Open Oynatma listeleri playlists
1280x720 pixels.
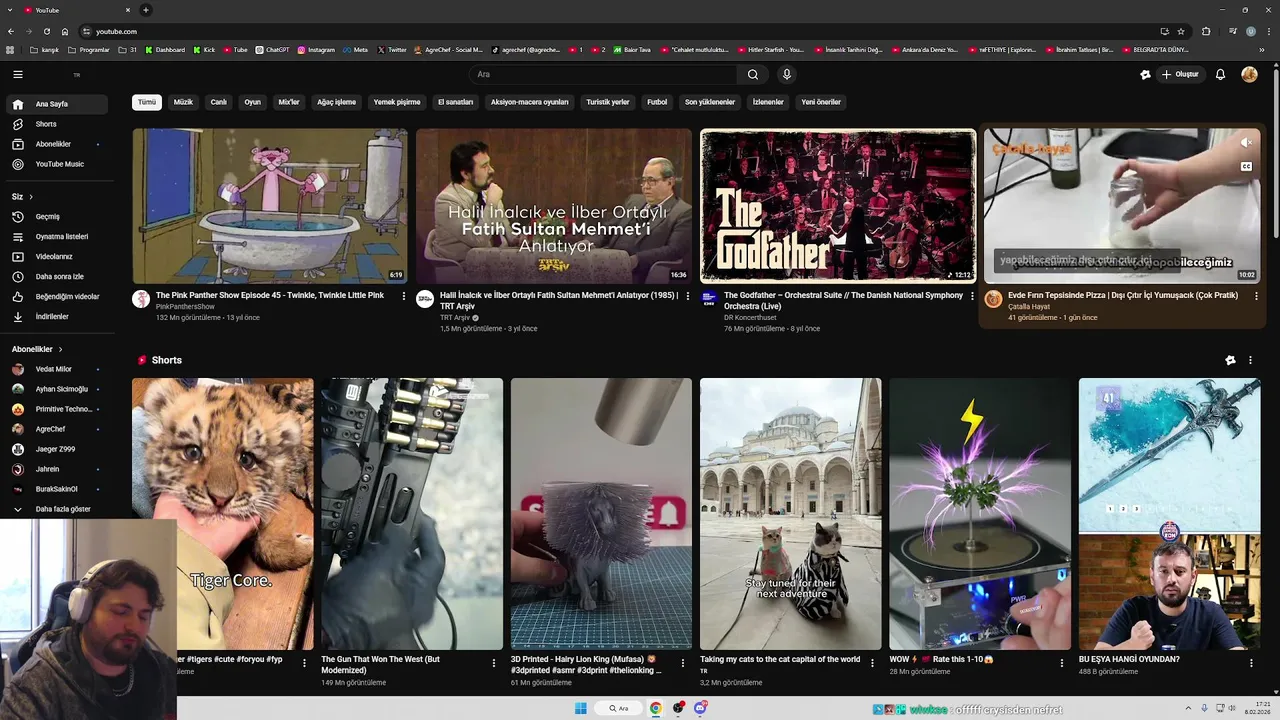tap(56, 237)
